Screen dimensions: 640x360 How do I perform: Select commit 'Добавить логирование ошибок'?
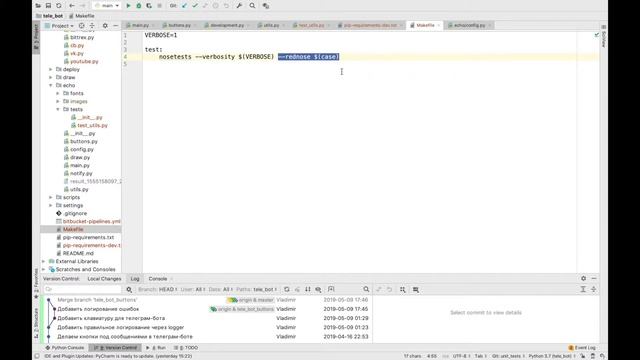[98, 309]
